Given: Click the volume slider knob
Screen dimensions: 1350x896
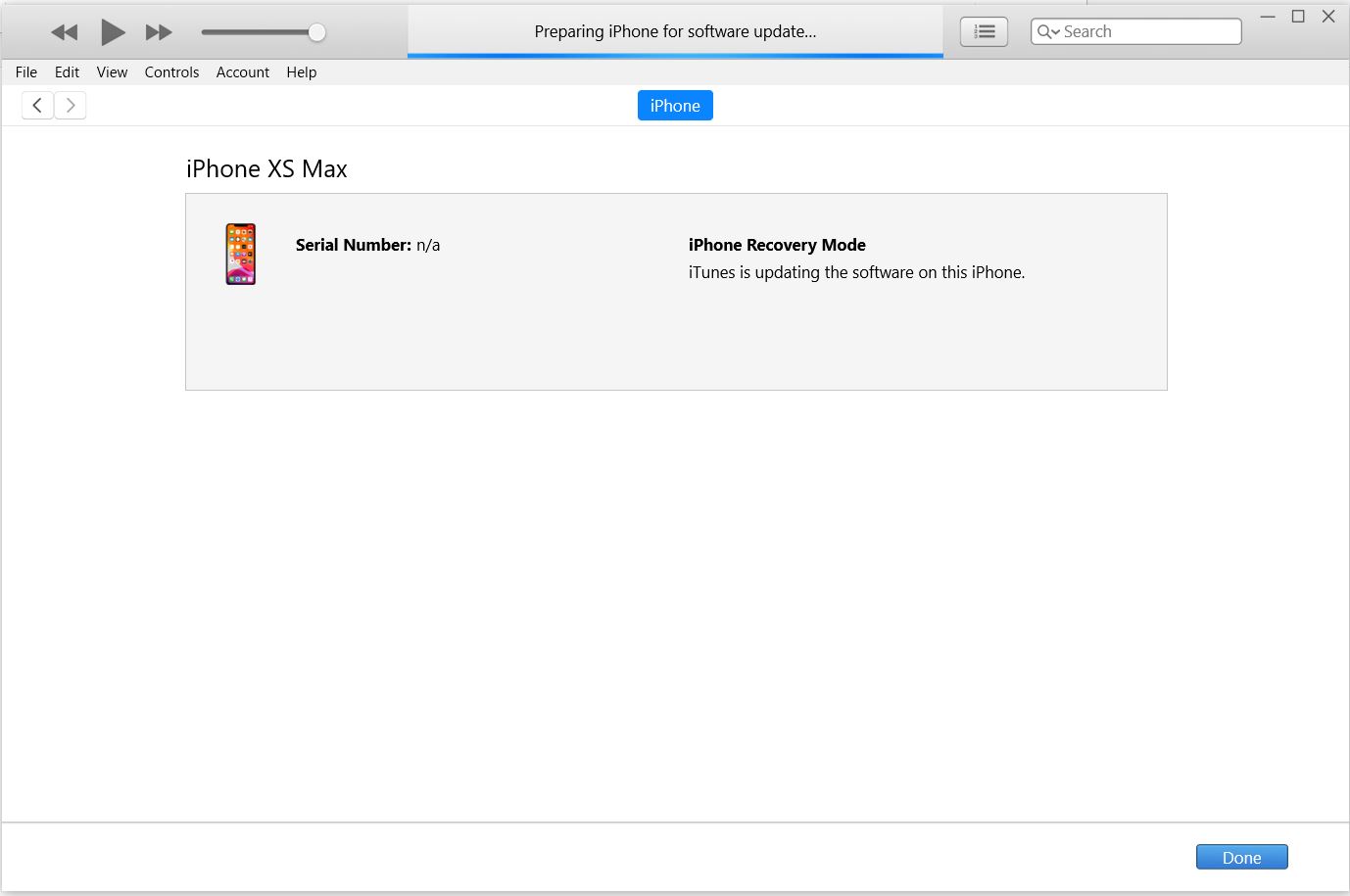Looking at the screenshot, I should pyautogui.click(x=316, y=32).
